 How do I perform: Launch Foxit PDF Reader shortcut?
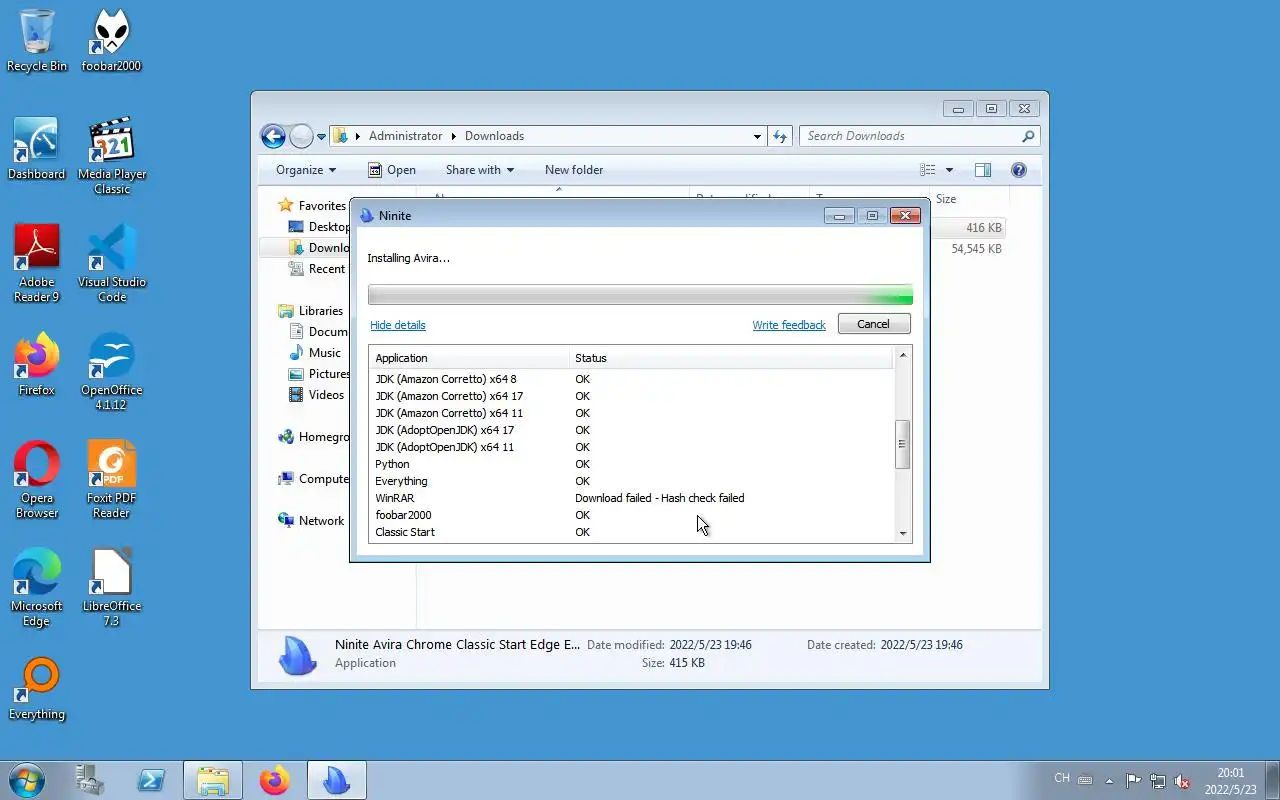112,480
